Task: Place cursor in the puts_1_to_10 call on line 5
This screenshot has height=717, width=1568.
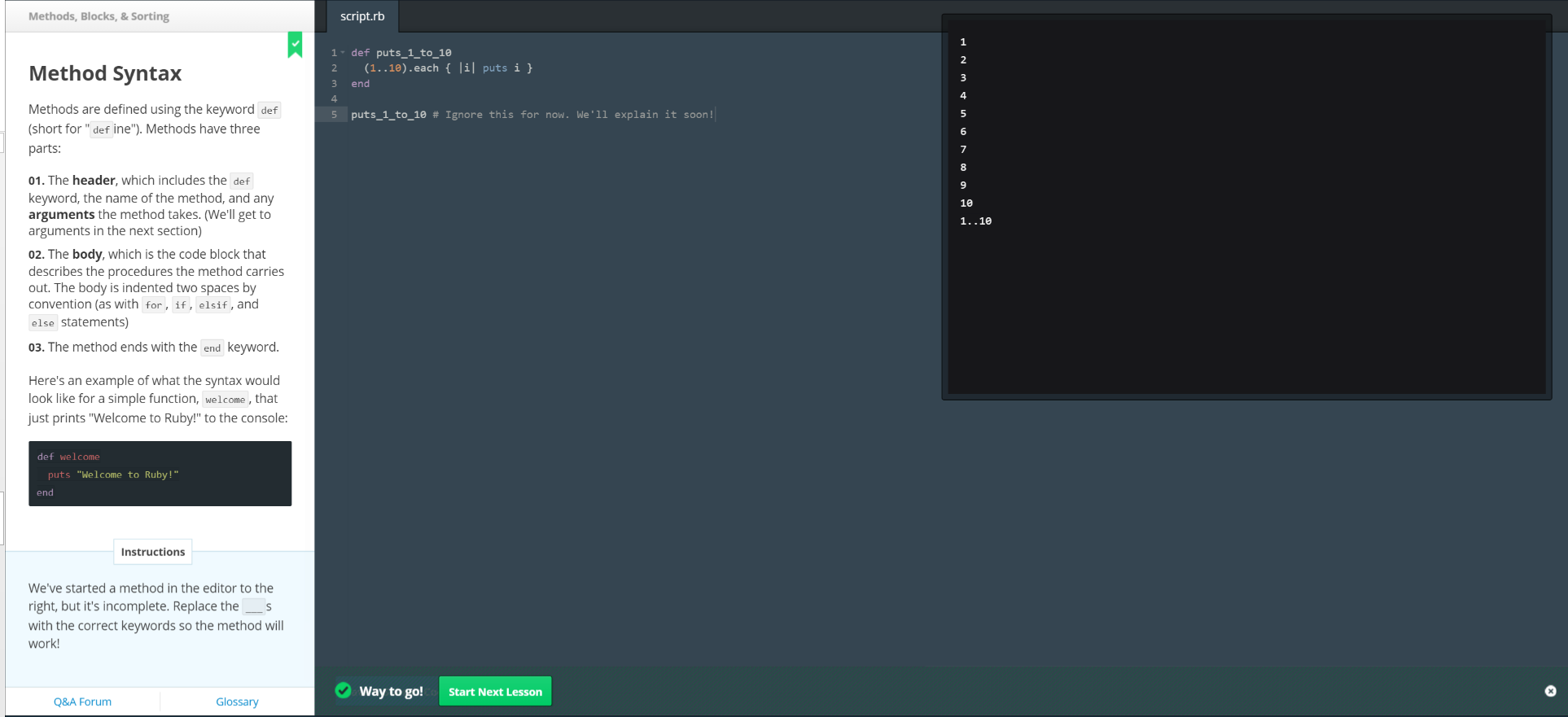Action: 388,115
